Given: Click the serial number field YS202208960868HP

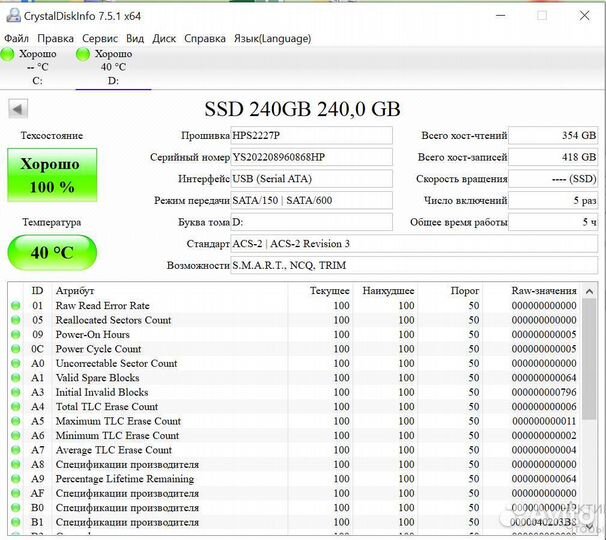Looking at the screenshot, I should (312, 157).
